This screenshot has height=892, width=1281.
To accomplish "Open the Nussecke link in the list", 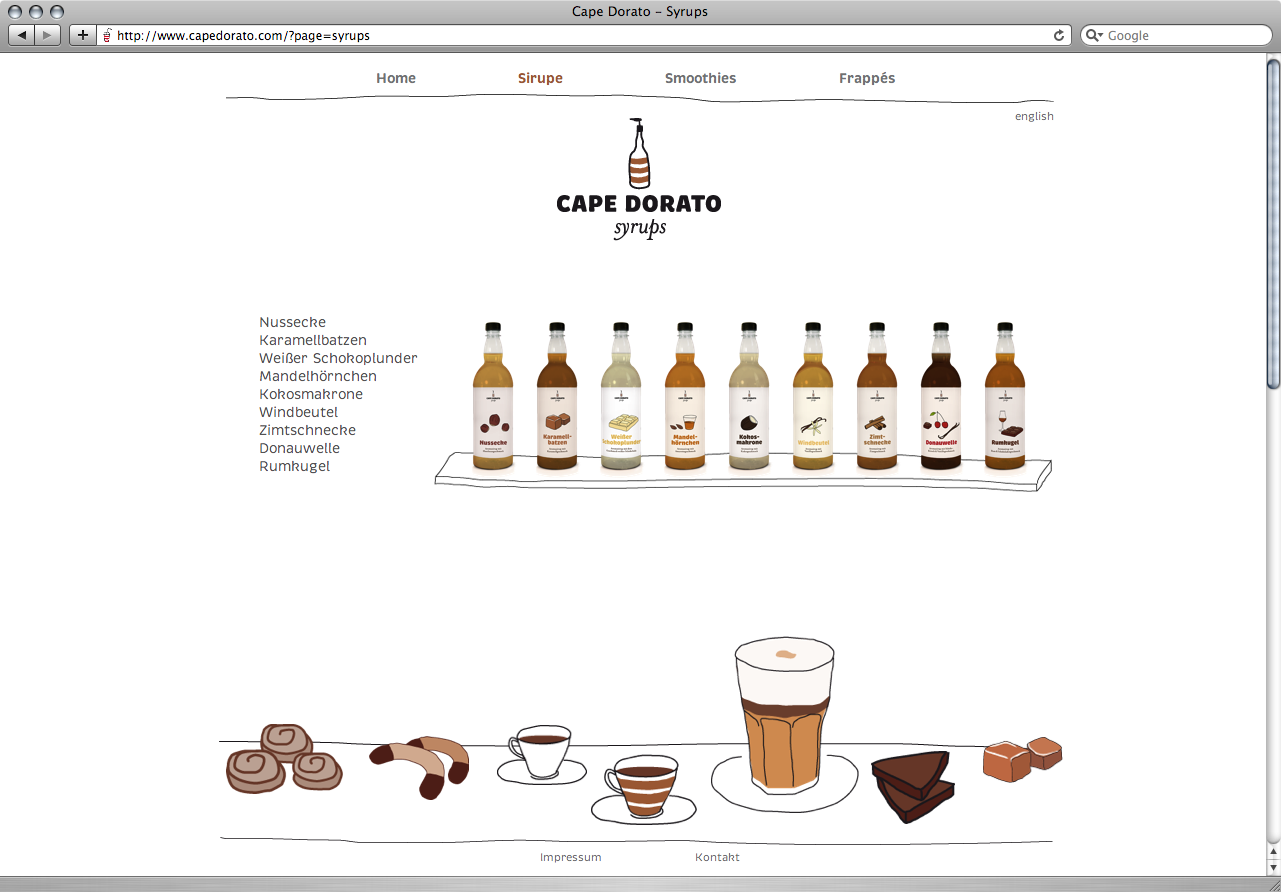I will click(292, 322).
